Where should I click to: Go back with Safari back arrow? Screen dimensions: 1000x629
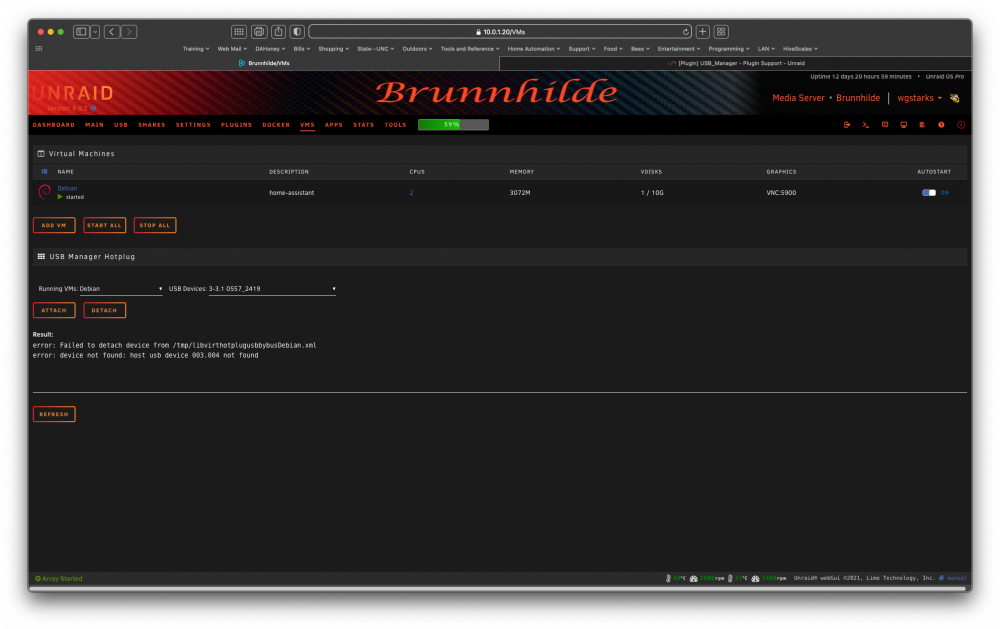point(112,31)
